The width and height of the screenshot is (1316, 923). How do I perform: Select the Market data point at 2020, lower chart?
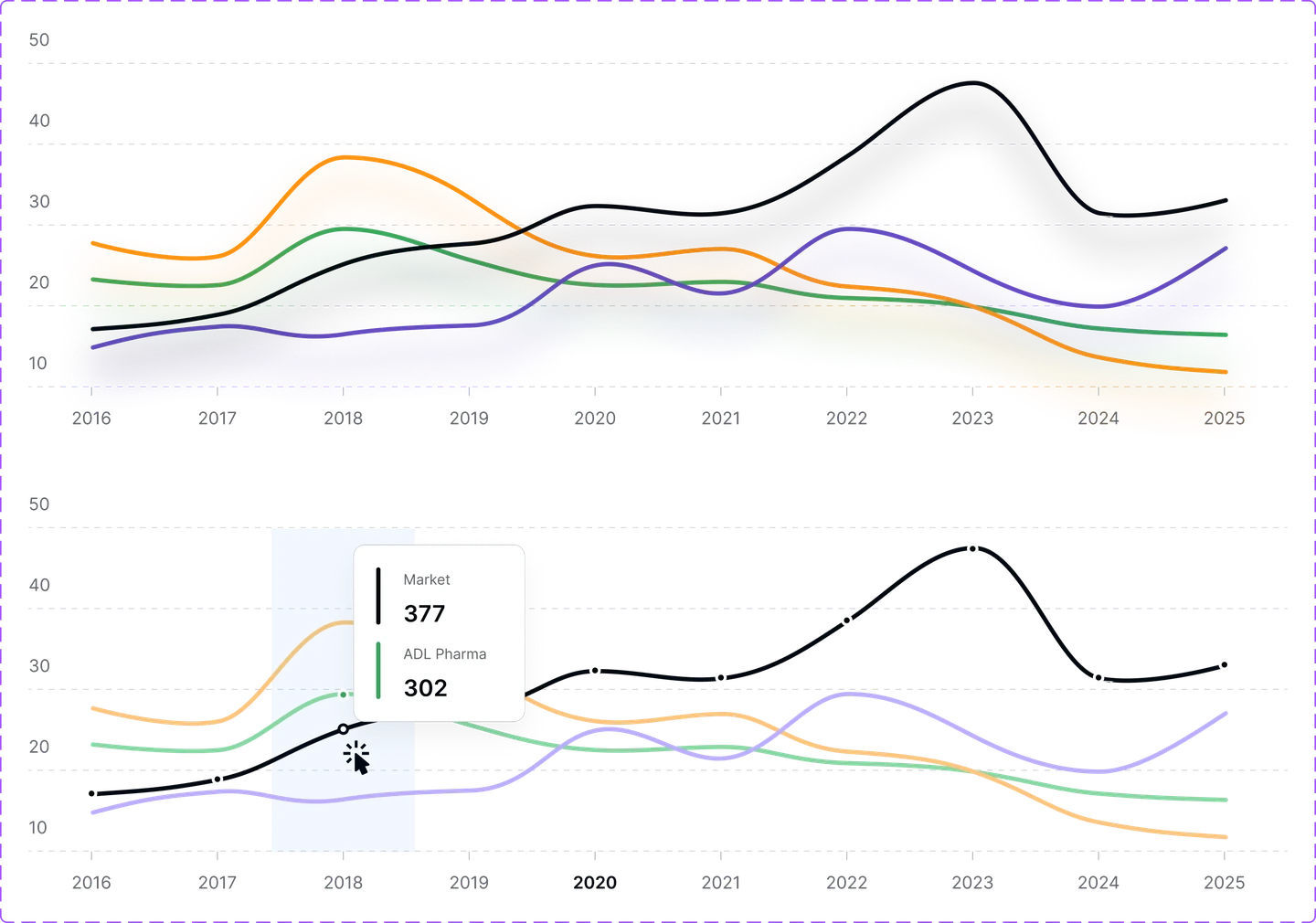tap(595, 671)
